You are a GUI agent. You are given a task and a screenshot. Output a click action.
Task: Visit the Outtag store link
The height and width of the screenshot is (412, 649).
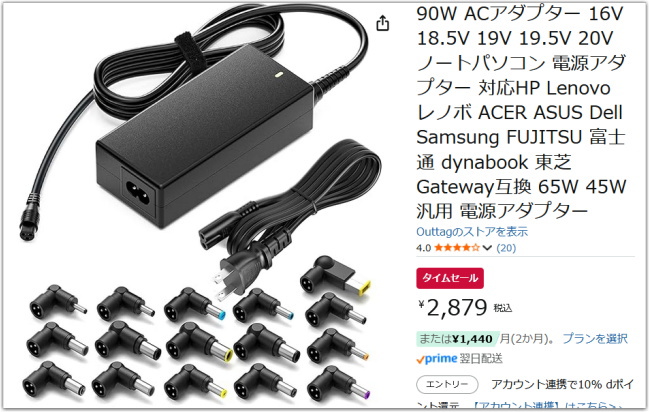(472, 231)
